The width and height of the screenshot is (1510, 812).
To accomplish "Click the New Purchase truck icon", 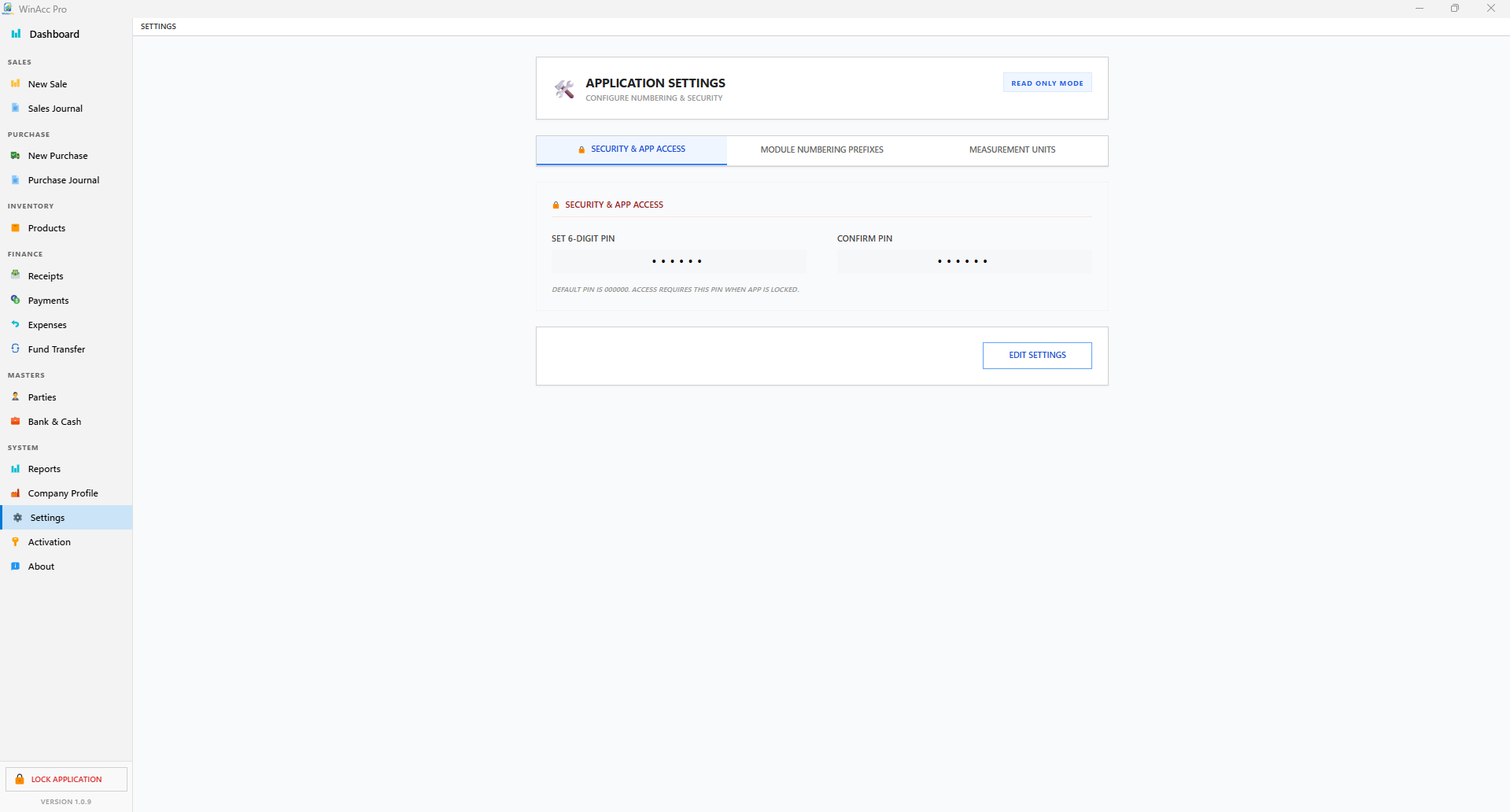I will click(x=15, y=155).
